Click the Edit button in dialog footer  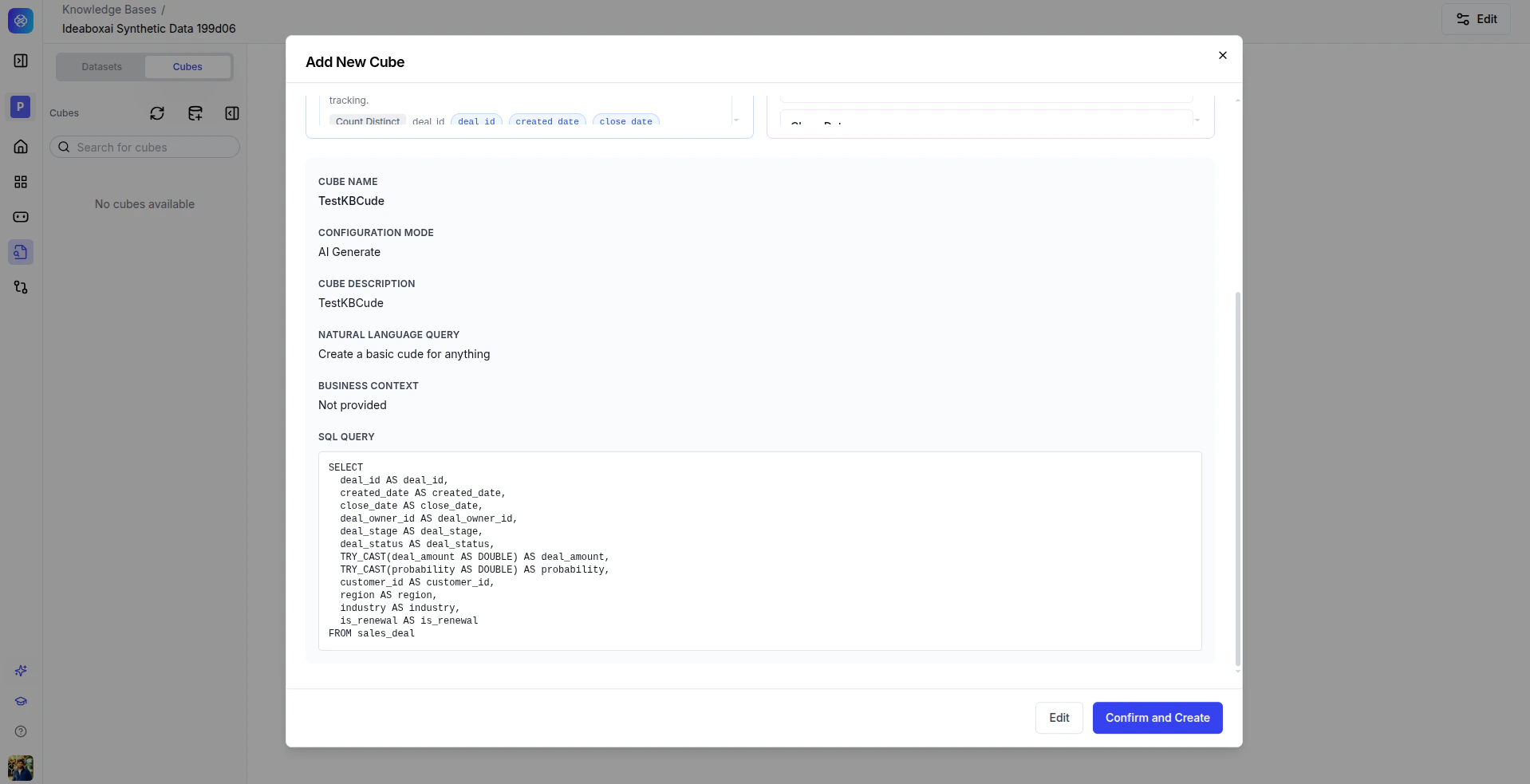click(1059, 718)
